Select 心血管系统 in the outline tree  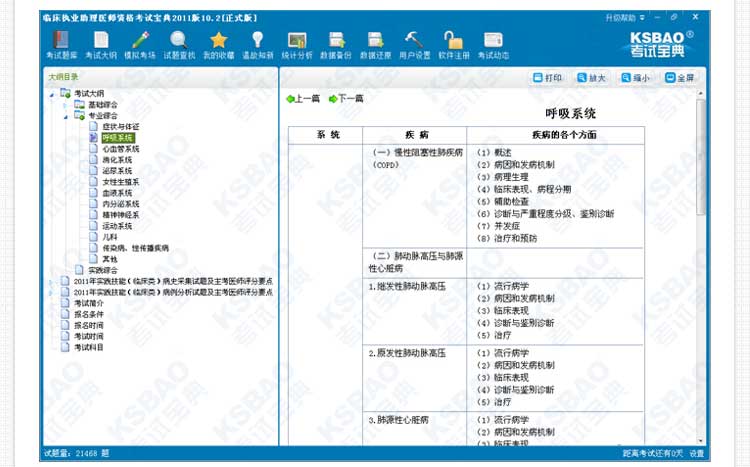pos(120,148)
